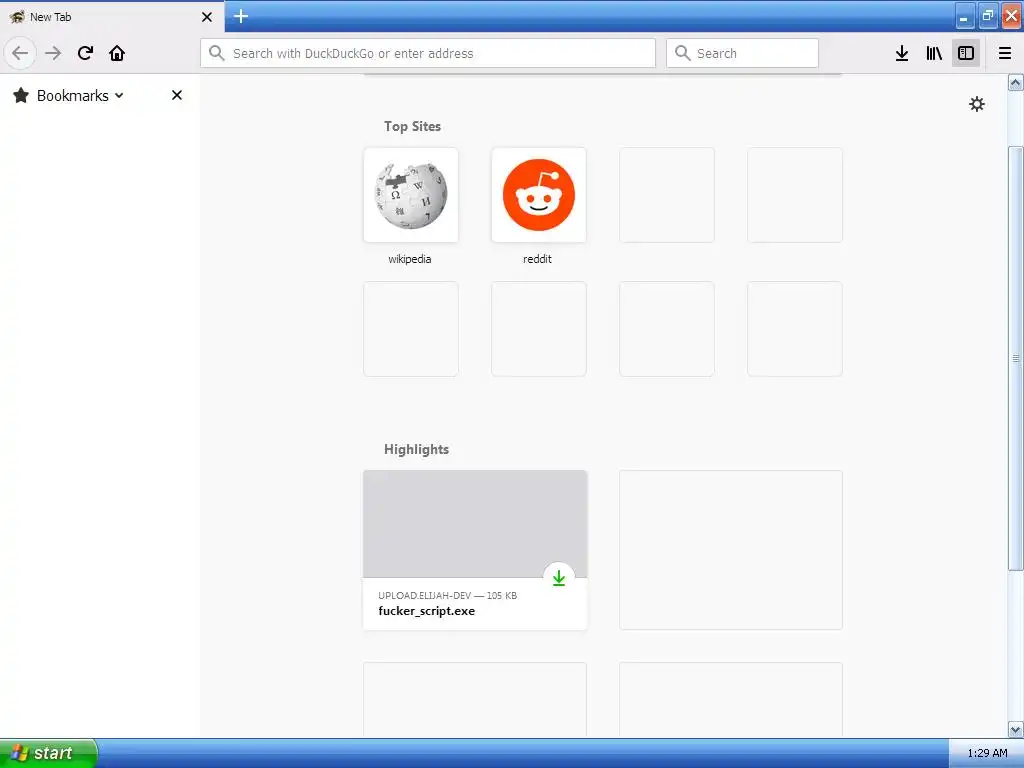The width and height of the screenshot is (1024, 768).
Task: Click the Top Sites heading
Action: [412, 126]
